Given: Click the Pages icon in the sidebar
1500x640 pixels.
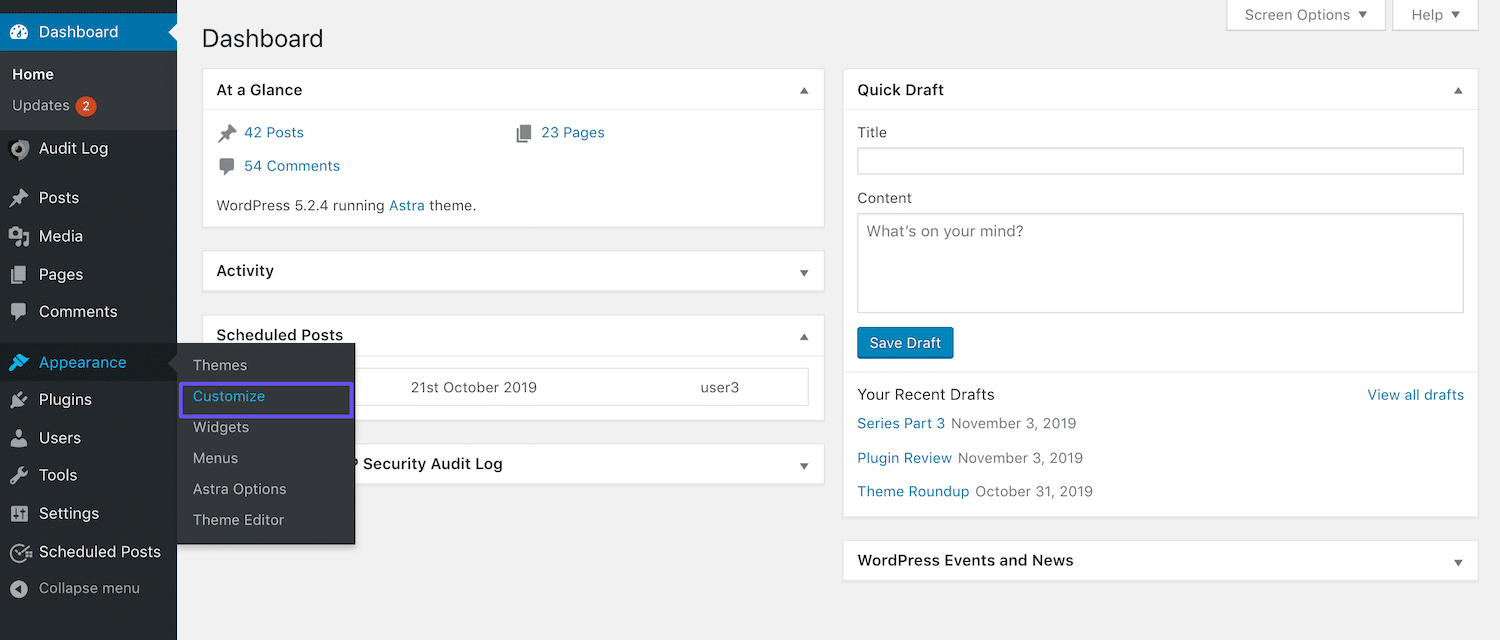Looking at the screenshot, I should [x=17, y=273].
